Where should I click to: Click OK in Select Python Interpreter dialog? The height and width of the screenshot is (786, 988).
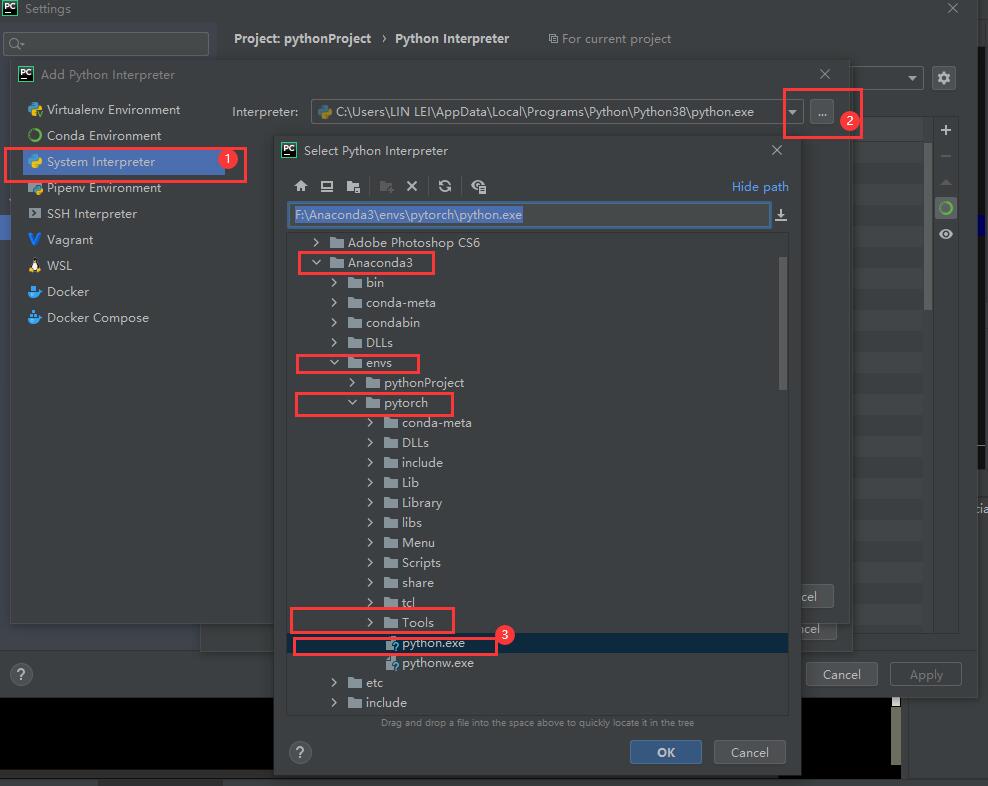[665, 752]
